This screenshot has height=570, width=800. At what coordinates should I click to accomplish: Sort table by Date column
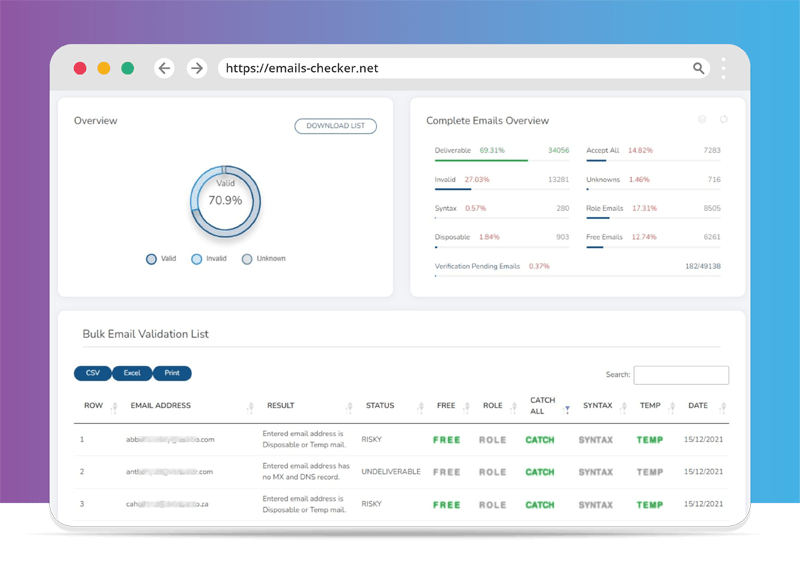(723, 407)
